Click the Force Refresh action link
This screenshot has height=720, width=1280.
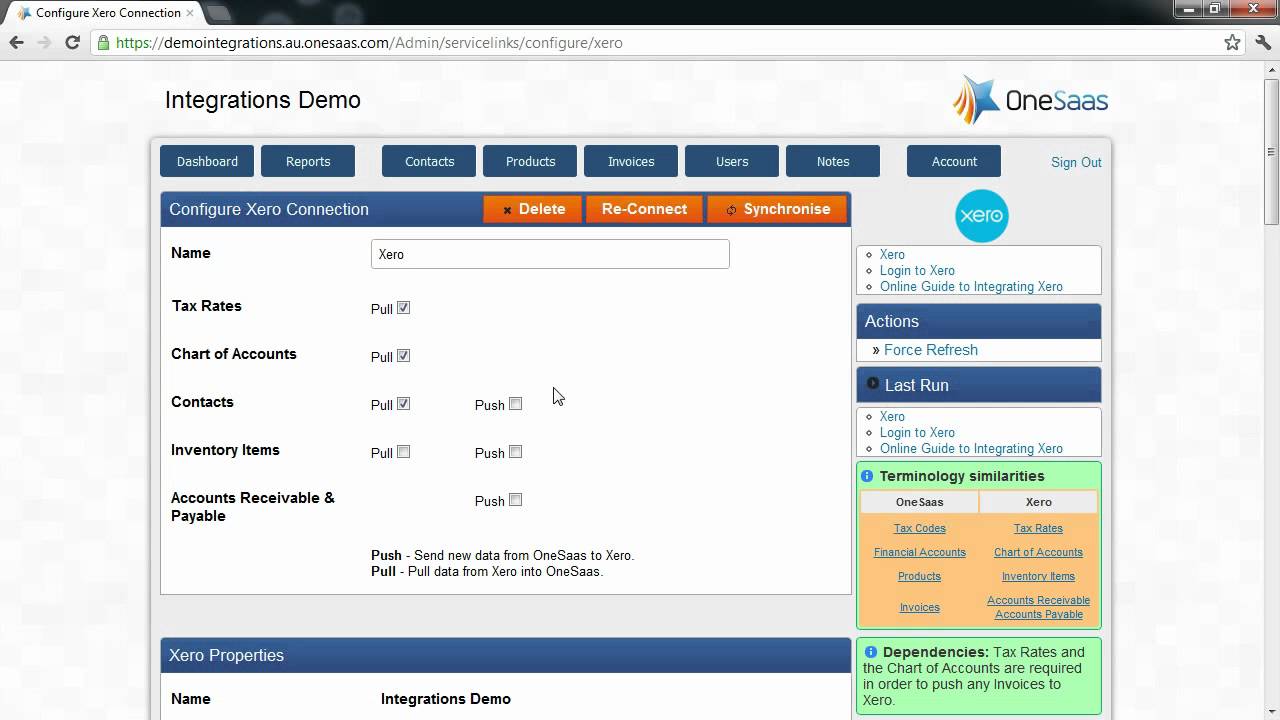tap(931, 350)
